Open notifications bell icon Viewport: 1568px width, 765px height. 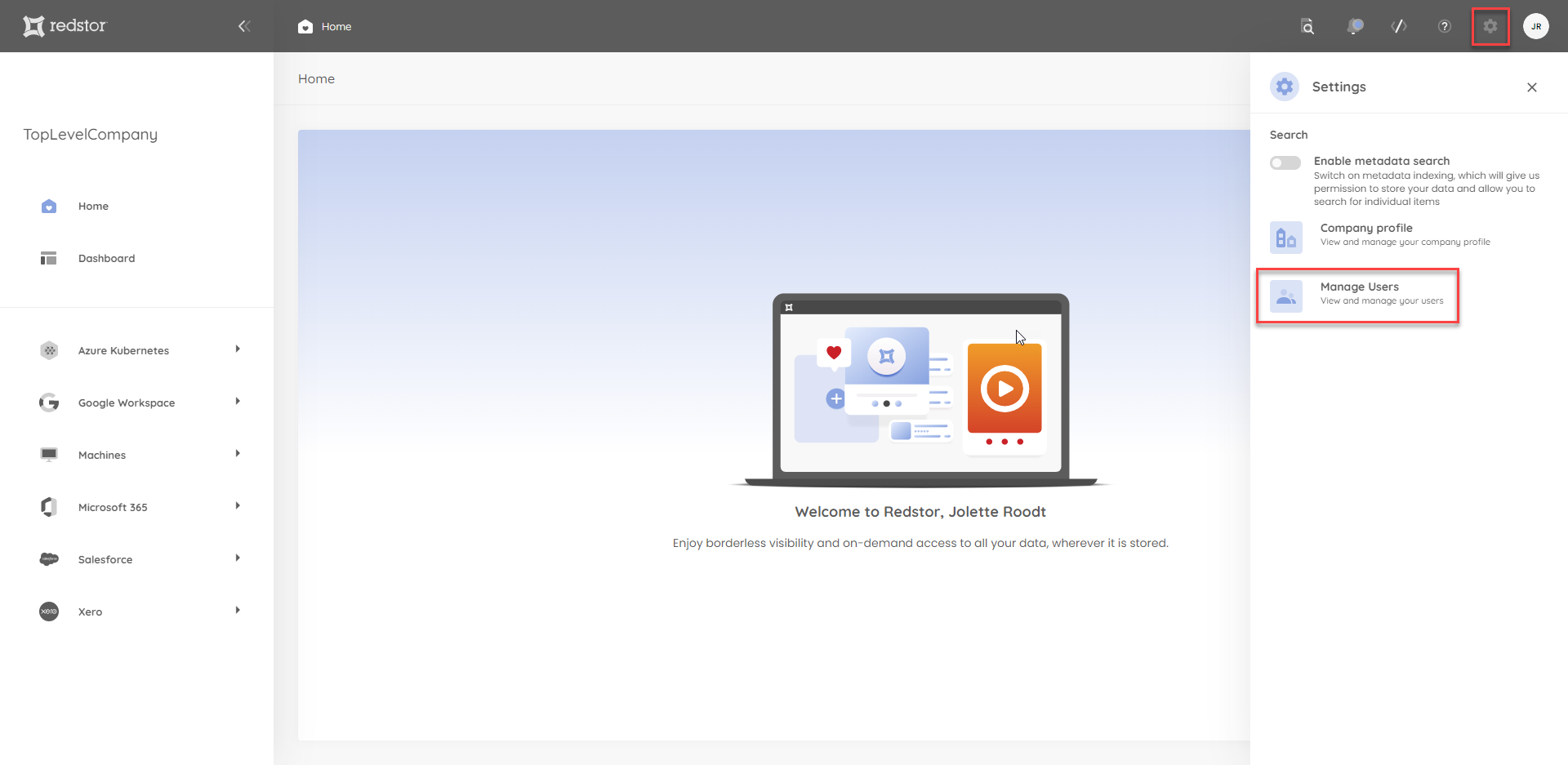1354,26
